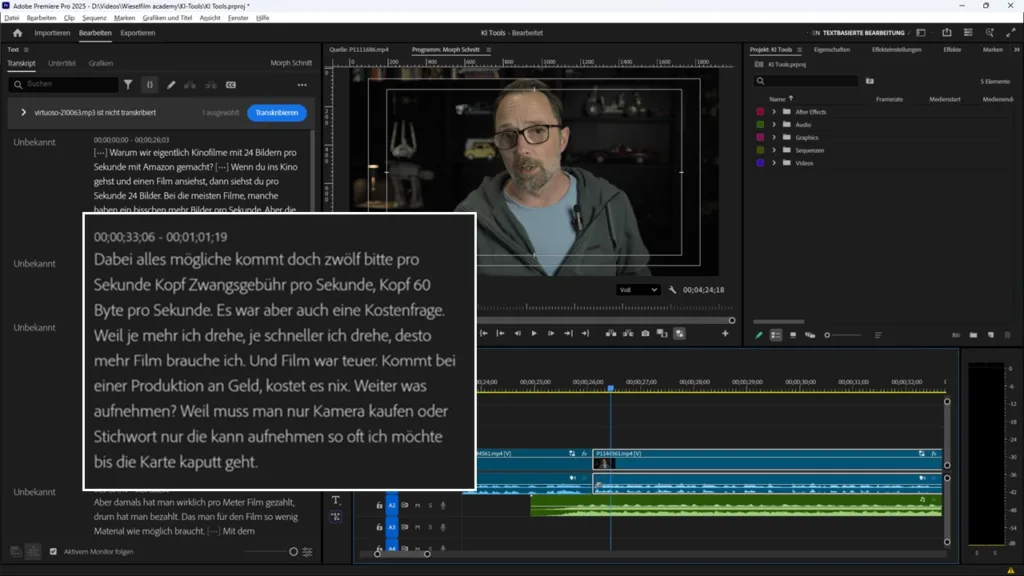Open the Exportieren workspace
1024x576 pixels.
[x=138, y=33]
